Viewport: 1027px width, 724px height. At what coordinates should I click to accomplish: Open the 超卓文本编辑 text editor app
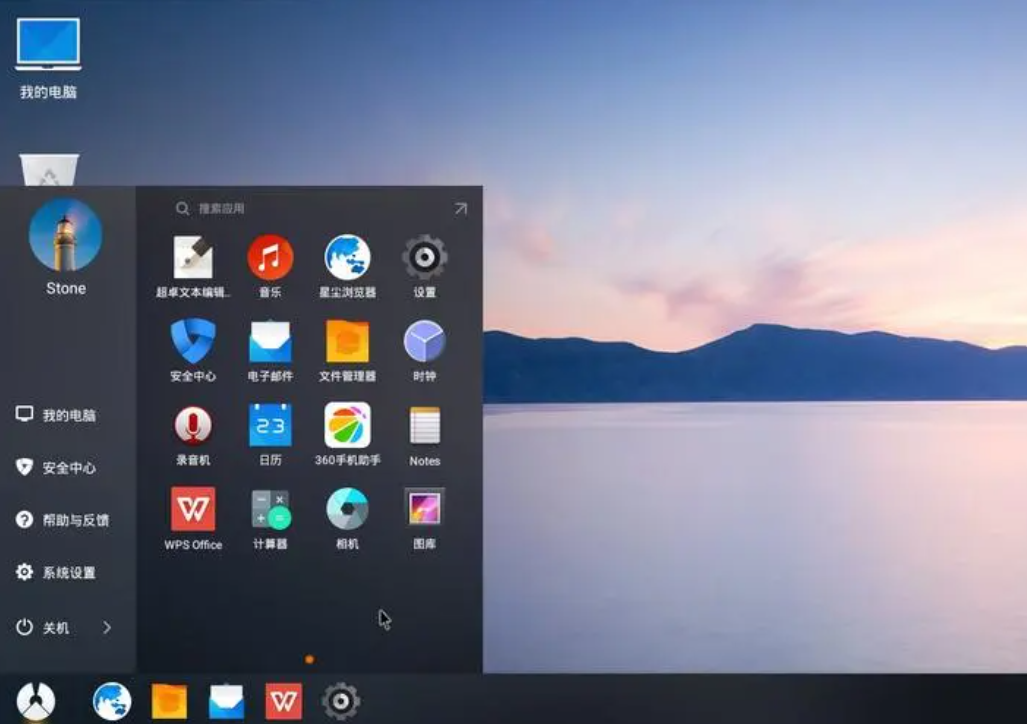(193, 258)
